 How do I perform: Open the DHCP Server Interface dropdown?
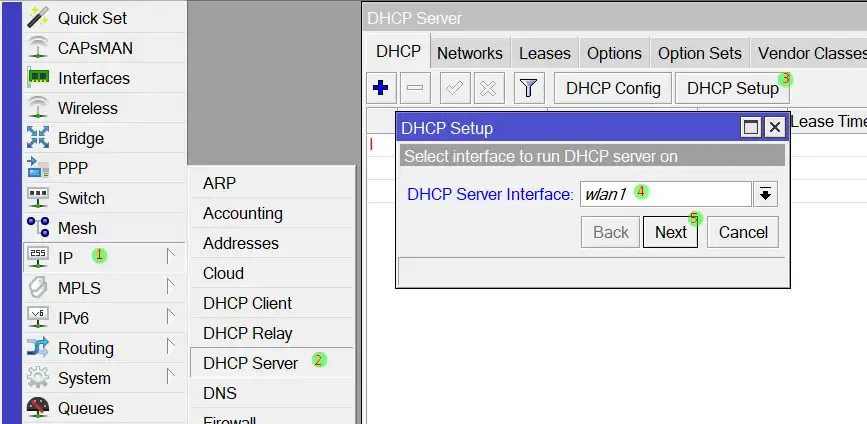tap(765, 194)
